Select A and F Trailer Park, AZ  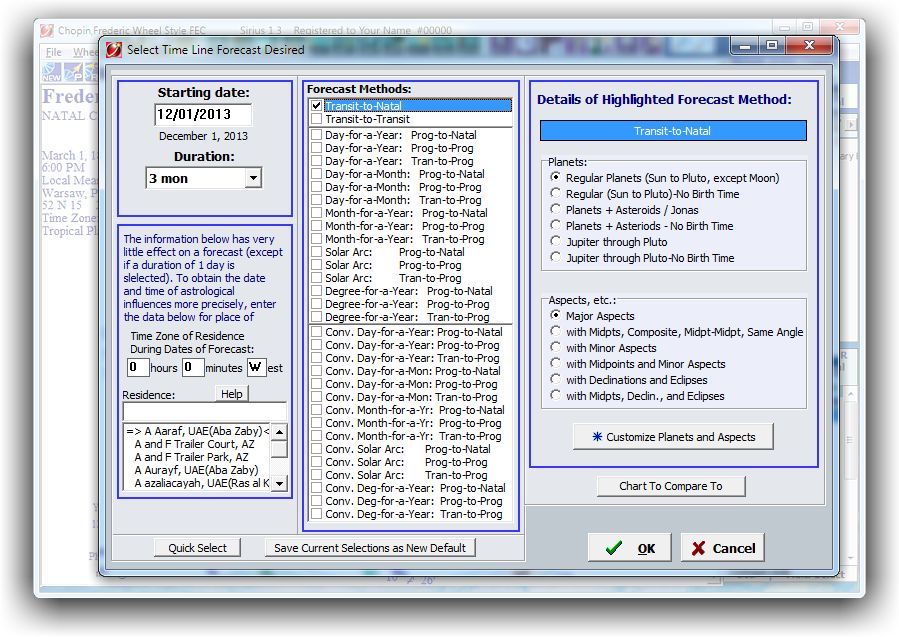[197, 457]
